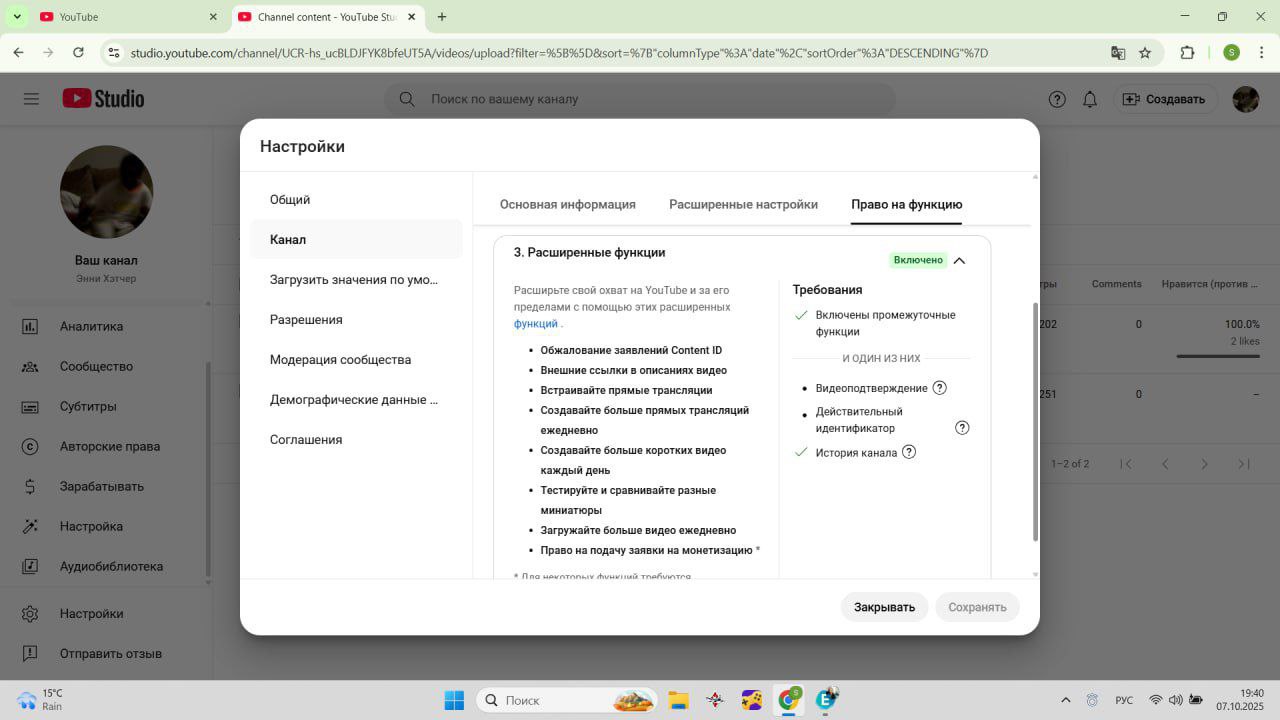Click the checkmark beside История канала
This screenshot has height=720, width=1280.
tap(801, 452)
